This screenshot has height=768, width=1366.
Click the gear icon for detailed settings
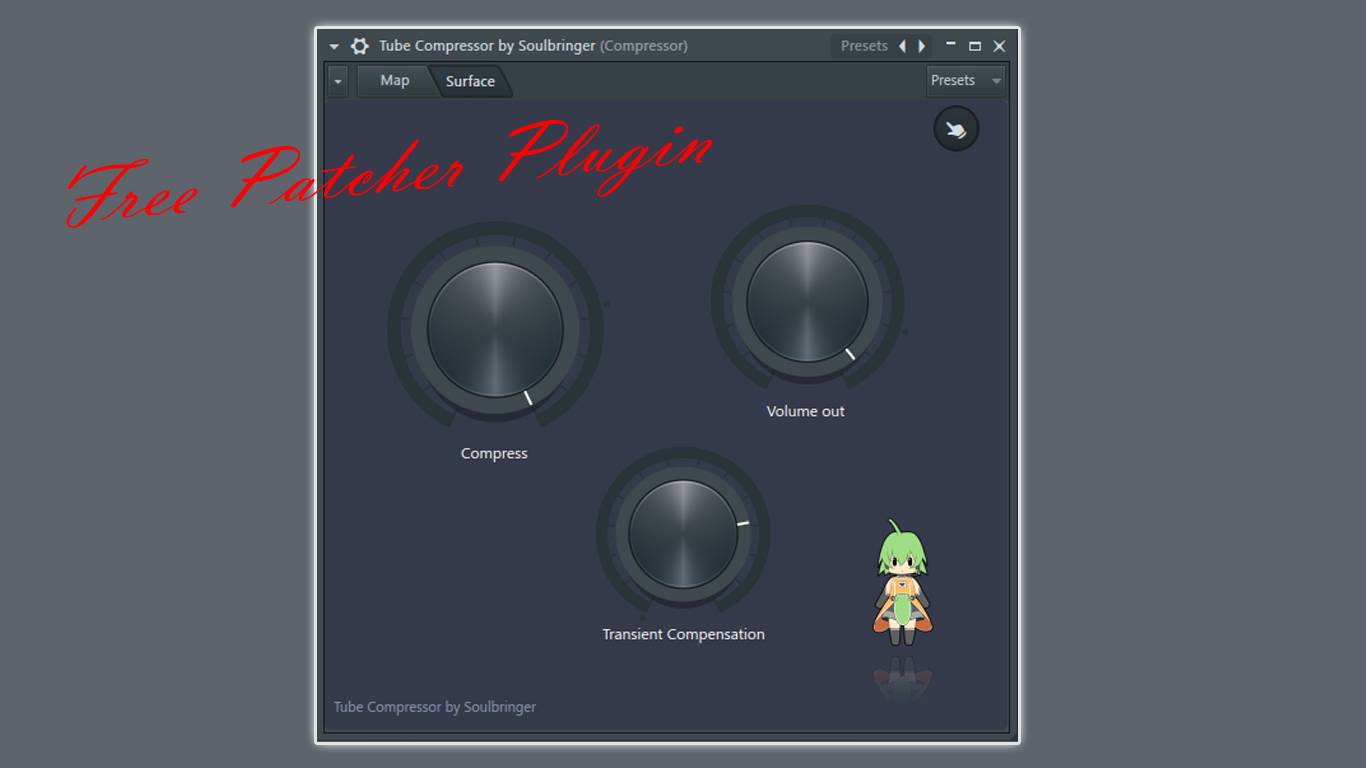pos(360,46)
